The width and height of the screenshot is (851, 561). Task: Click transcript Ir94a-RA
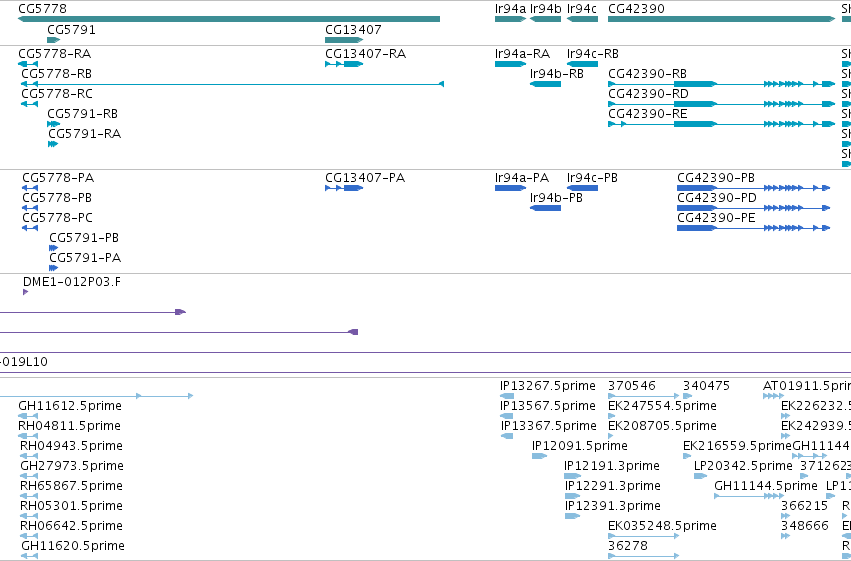pos(510,64)
